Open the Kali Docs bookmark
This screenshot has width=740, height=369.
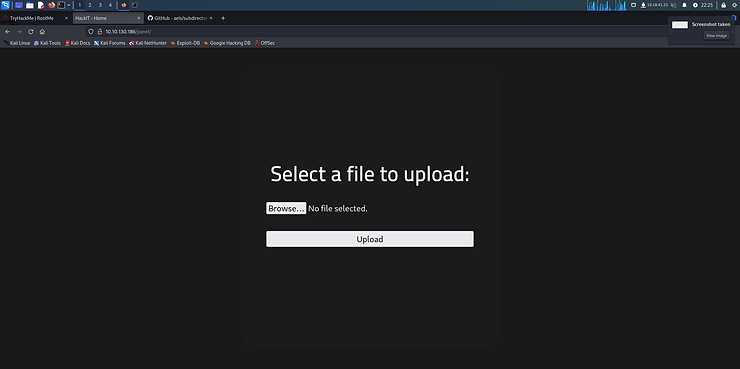[77, 43]
